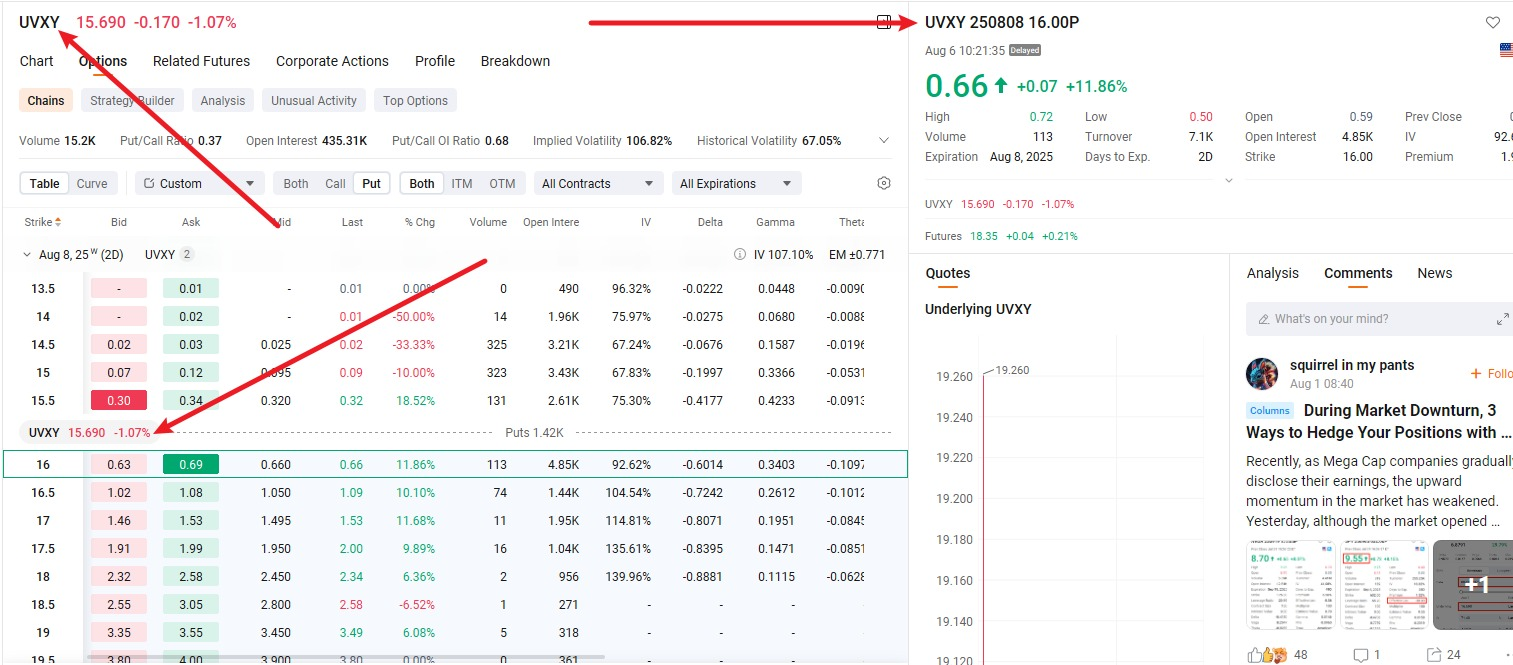The height and width of the screenshot is (665, 1513).
Task: Open the Breakdown tab
Action: [x=515, y=61]
